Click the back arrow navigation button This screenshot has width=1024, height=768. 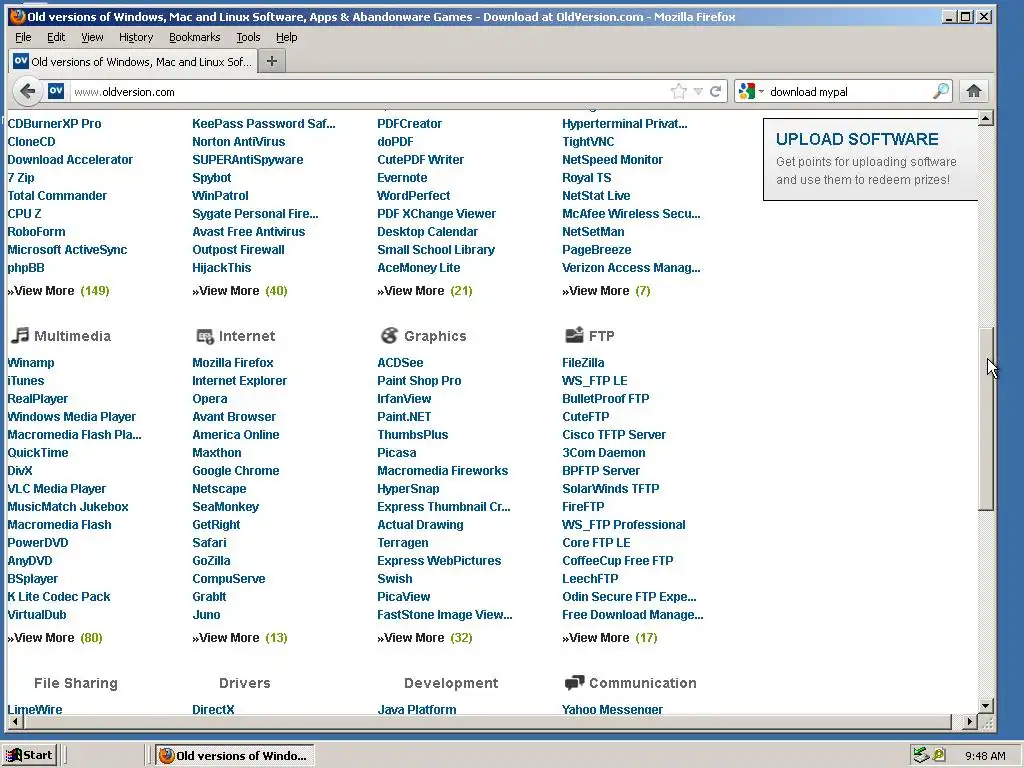(27, 91)
